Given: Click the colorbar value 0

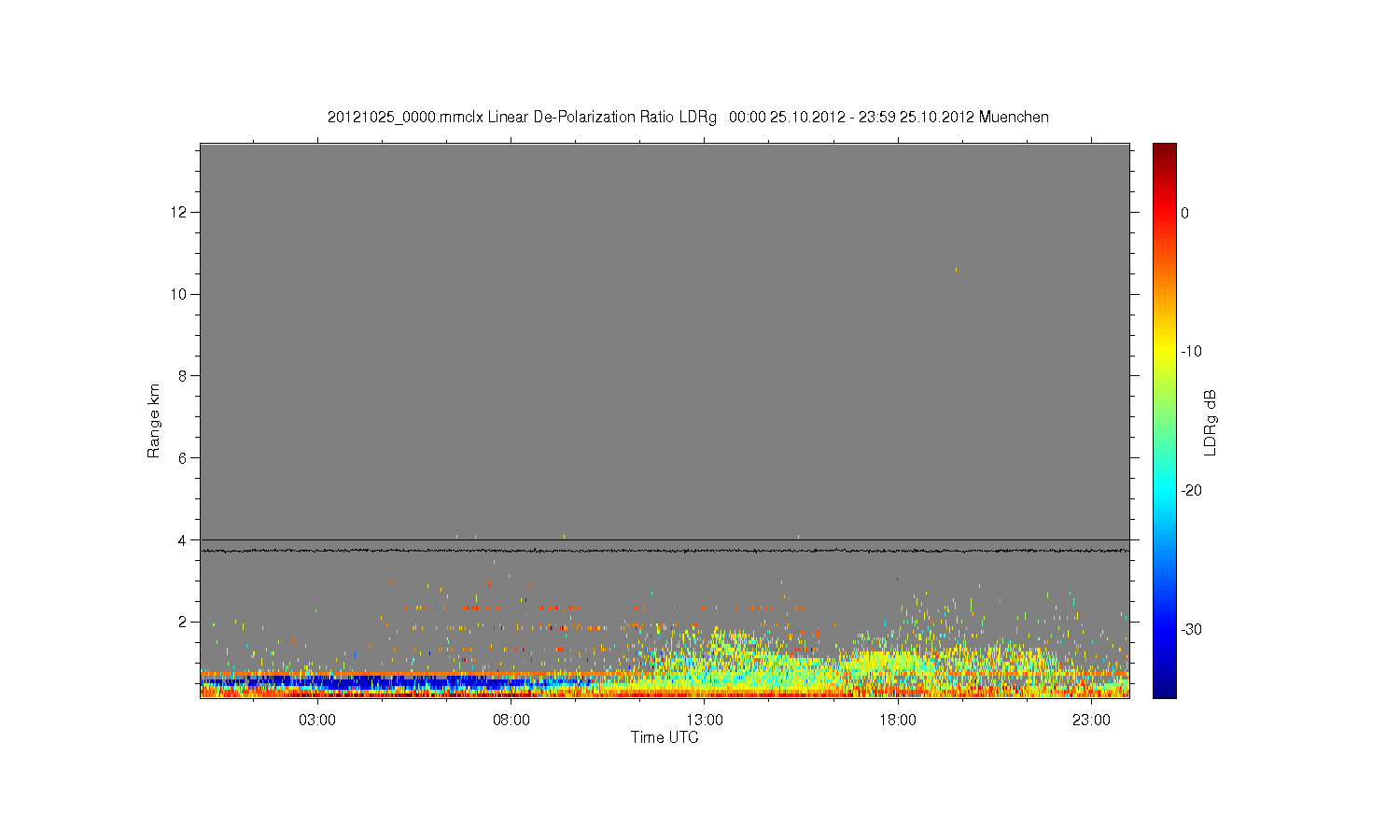Looking at the screenshot, I should (1184, 213).
